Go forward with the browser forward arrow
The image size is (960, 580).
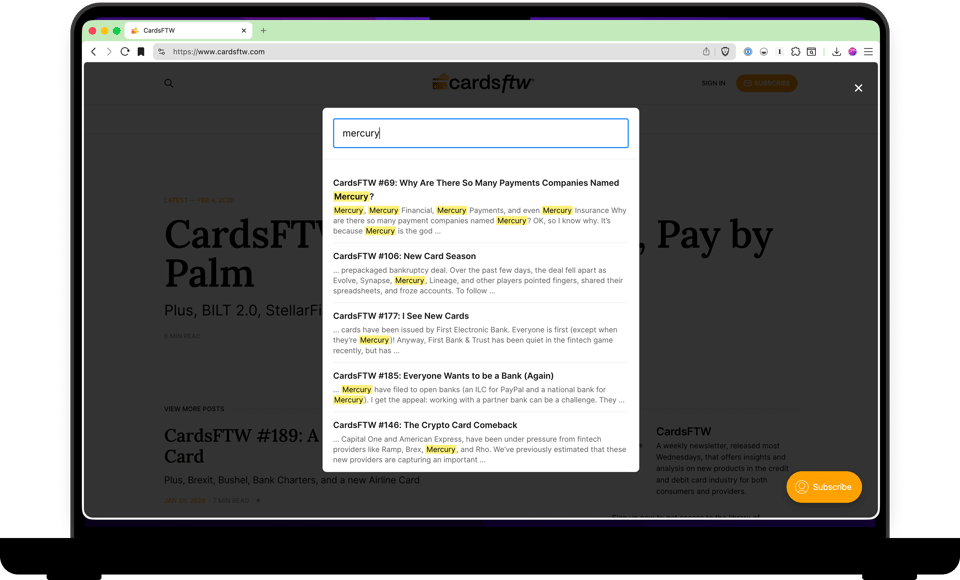109,52
